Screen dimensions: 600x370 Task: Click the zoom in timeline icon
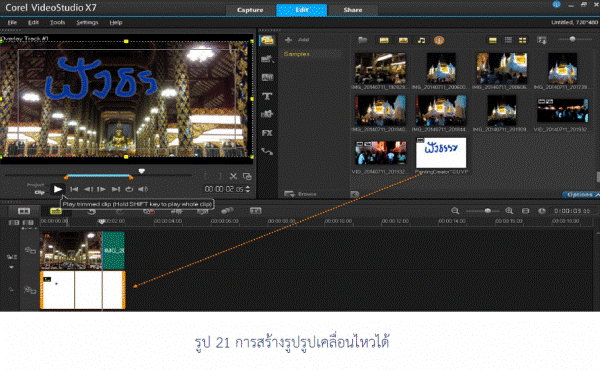click(x=509, y=211)
